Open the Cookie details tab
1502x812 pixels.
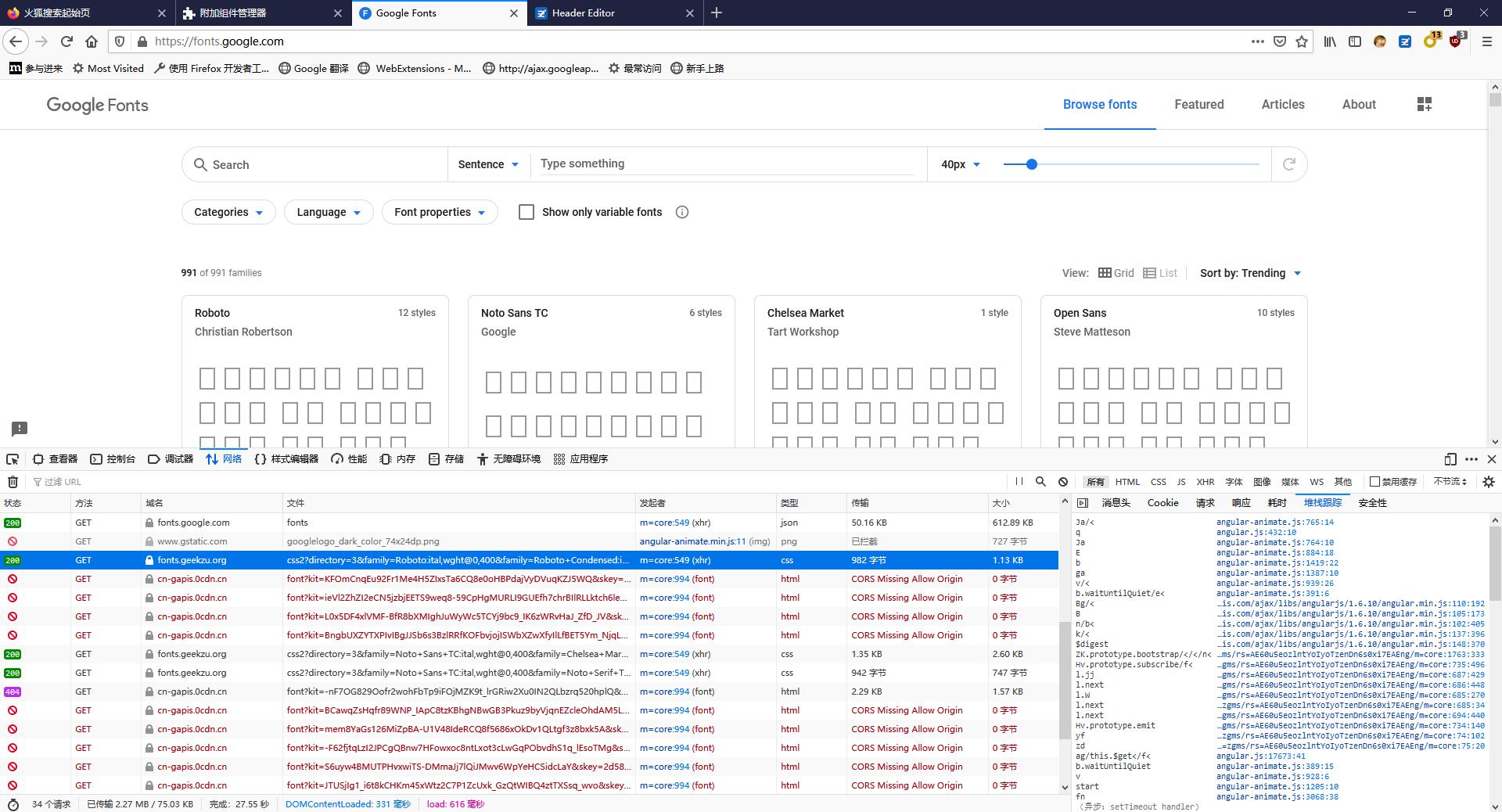(x=1162, y=503)
